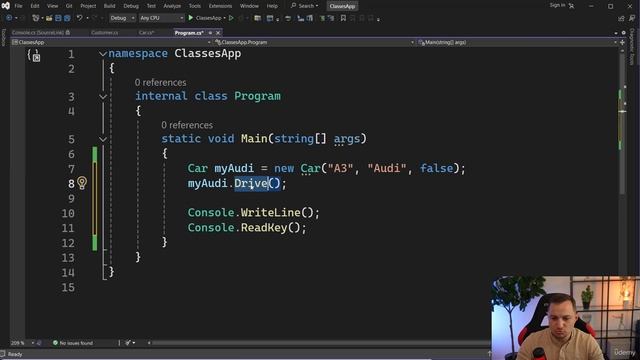Click the split editor icon under settings gear

(x=622, y=42)
